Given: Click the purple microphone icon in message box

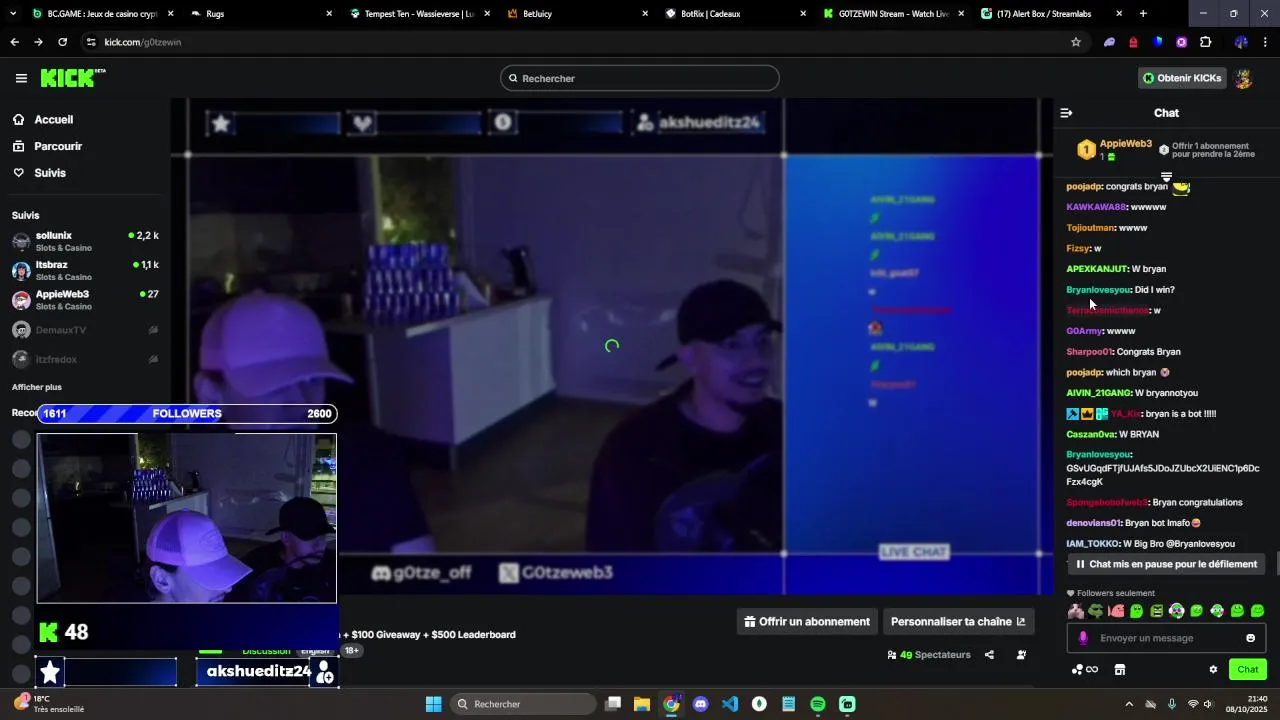Looking at the screenshot, I should click(1083, 638).
